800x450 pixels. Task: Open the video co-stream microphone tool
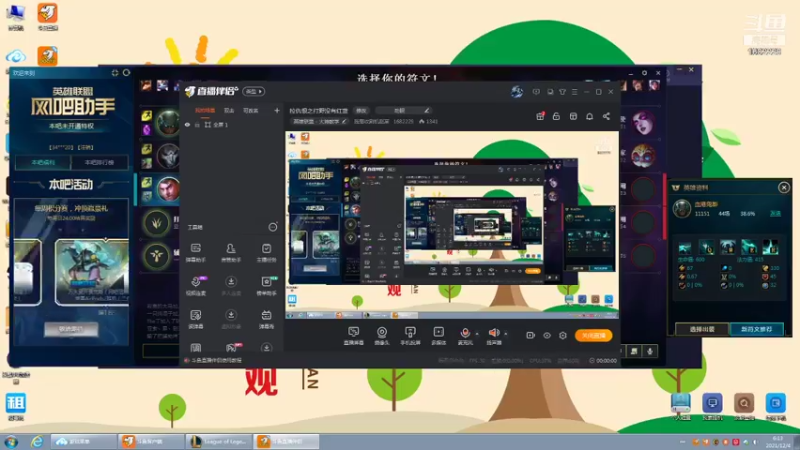(196, 286)
